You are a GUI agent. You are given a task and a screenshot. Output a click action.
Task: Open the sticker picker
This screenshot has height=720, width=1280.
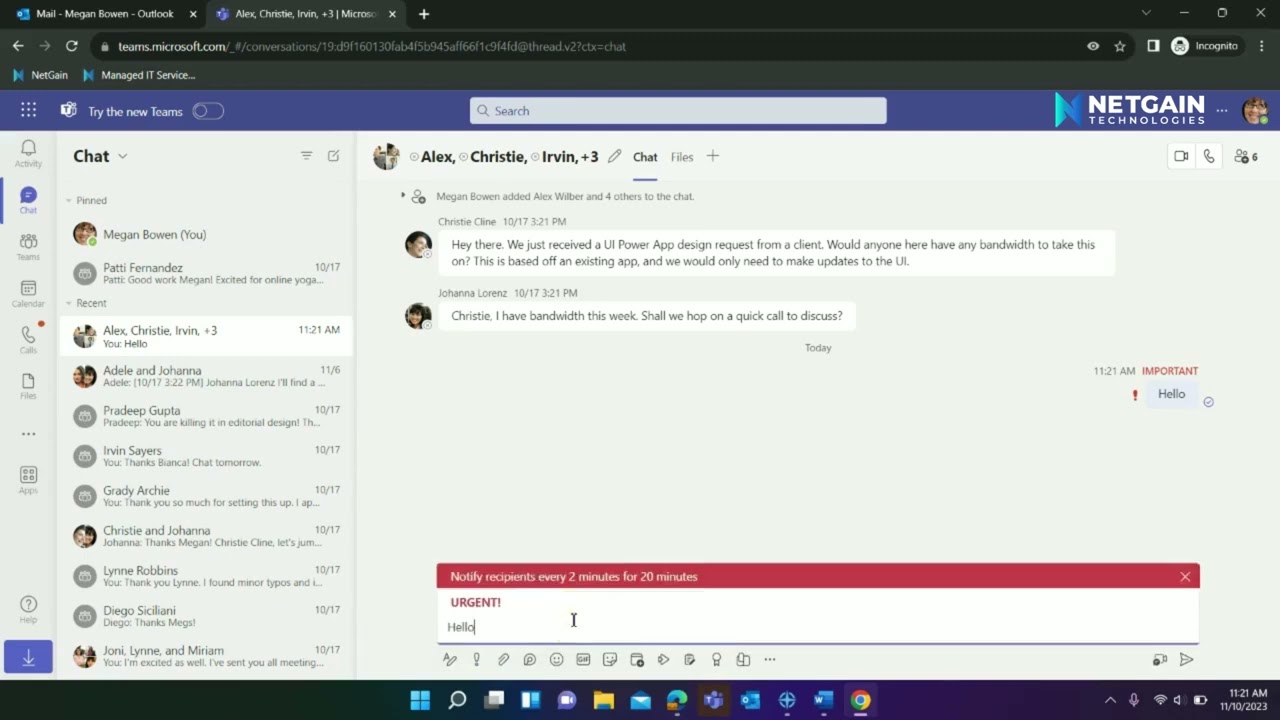610,660
